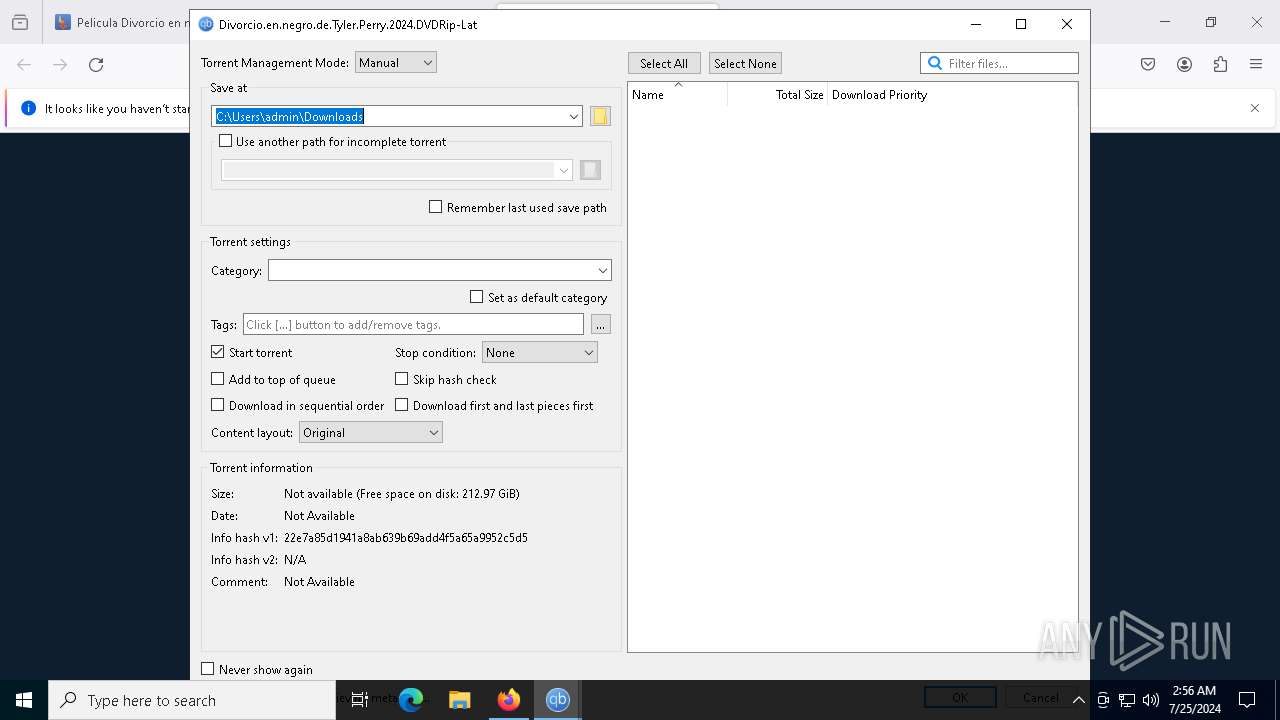Open save path folder browse icon

point(600,116)
